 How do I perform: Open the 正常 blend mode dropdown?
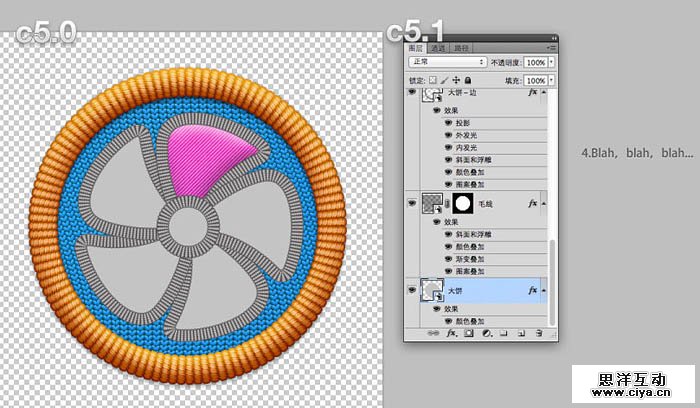pos(447,62)
